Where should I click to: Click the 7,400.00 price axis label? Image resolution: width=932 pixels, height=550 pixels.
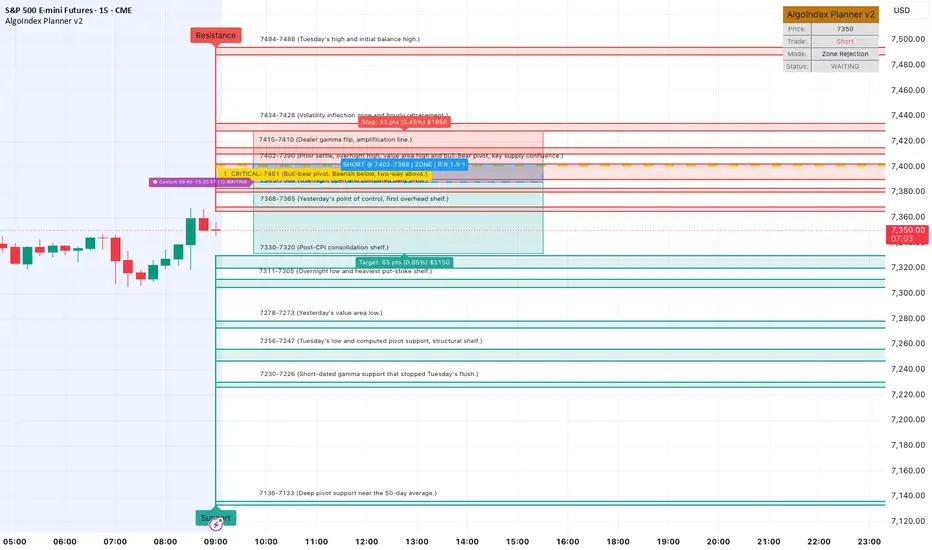908,166
